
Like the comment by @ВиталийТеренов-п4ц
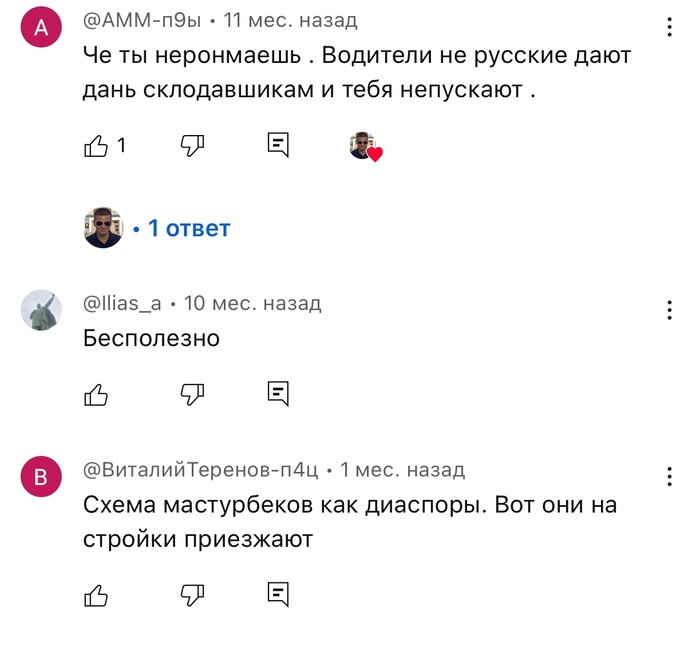tap(96, 595)
